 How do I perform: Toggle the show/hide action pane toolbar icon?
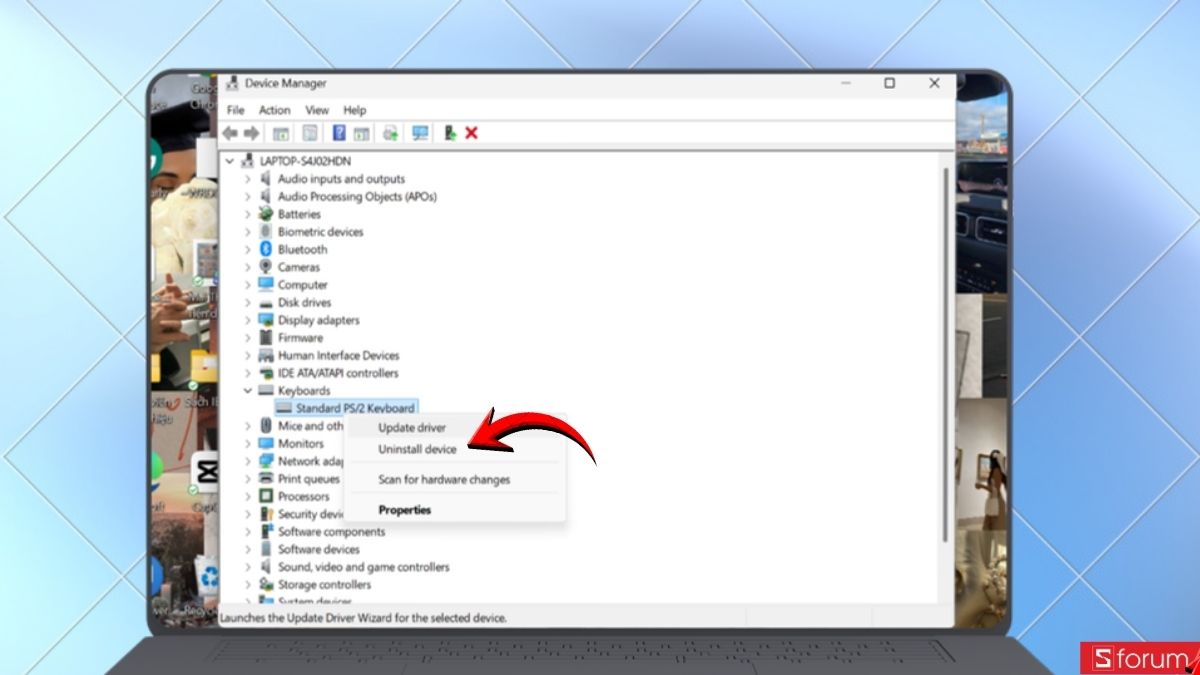[x=362, y=133]
